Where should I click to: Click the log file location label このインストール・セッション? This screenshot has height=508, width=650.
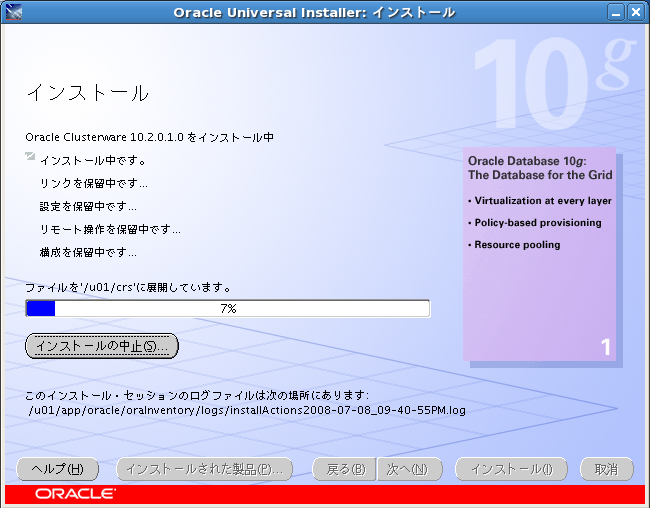tap(197, 395)
